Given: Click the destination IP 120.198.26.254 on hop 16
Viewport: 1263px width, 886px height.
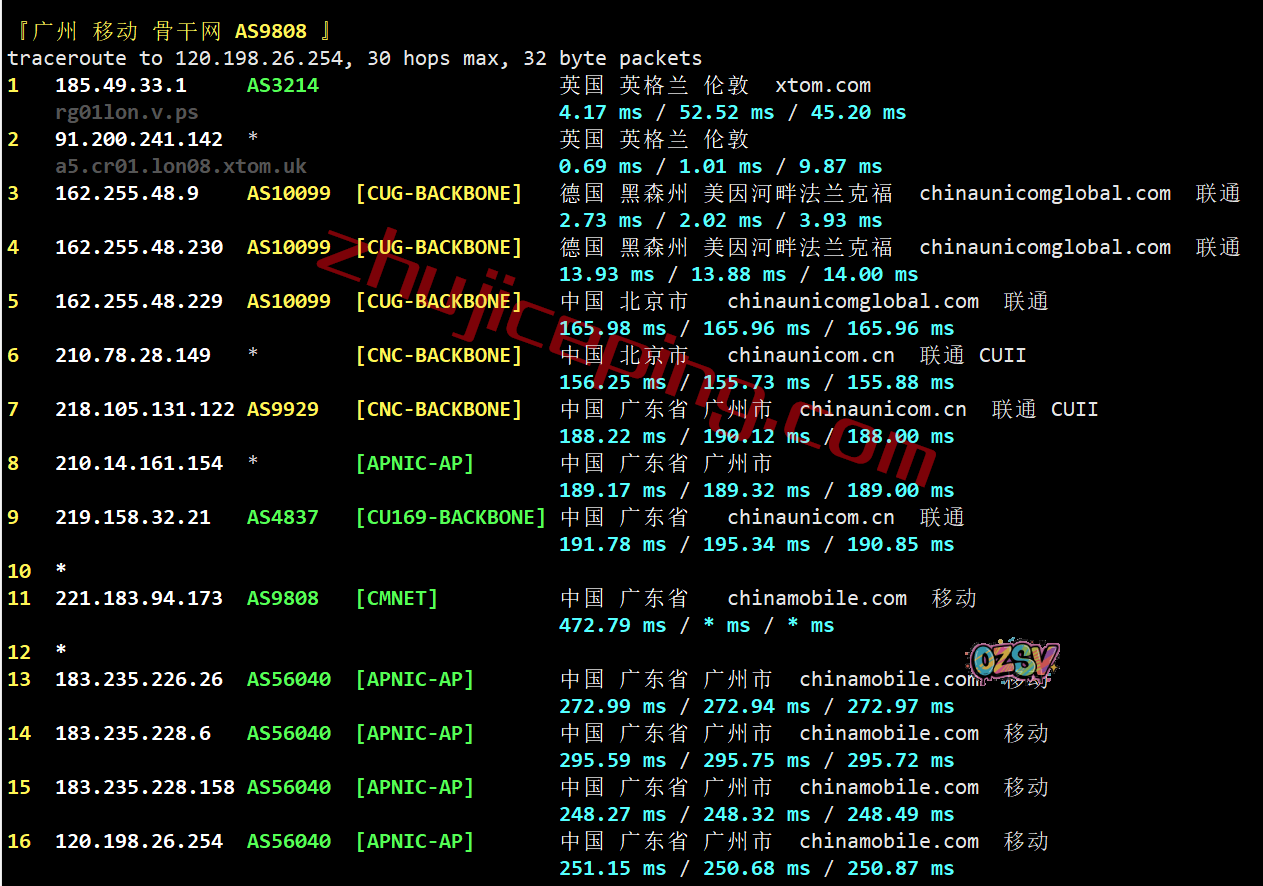Looking at the screenshot, I should [138, 842].
